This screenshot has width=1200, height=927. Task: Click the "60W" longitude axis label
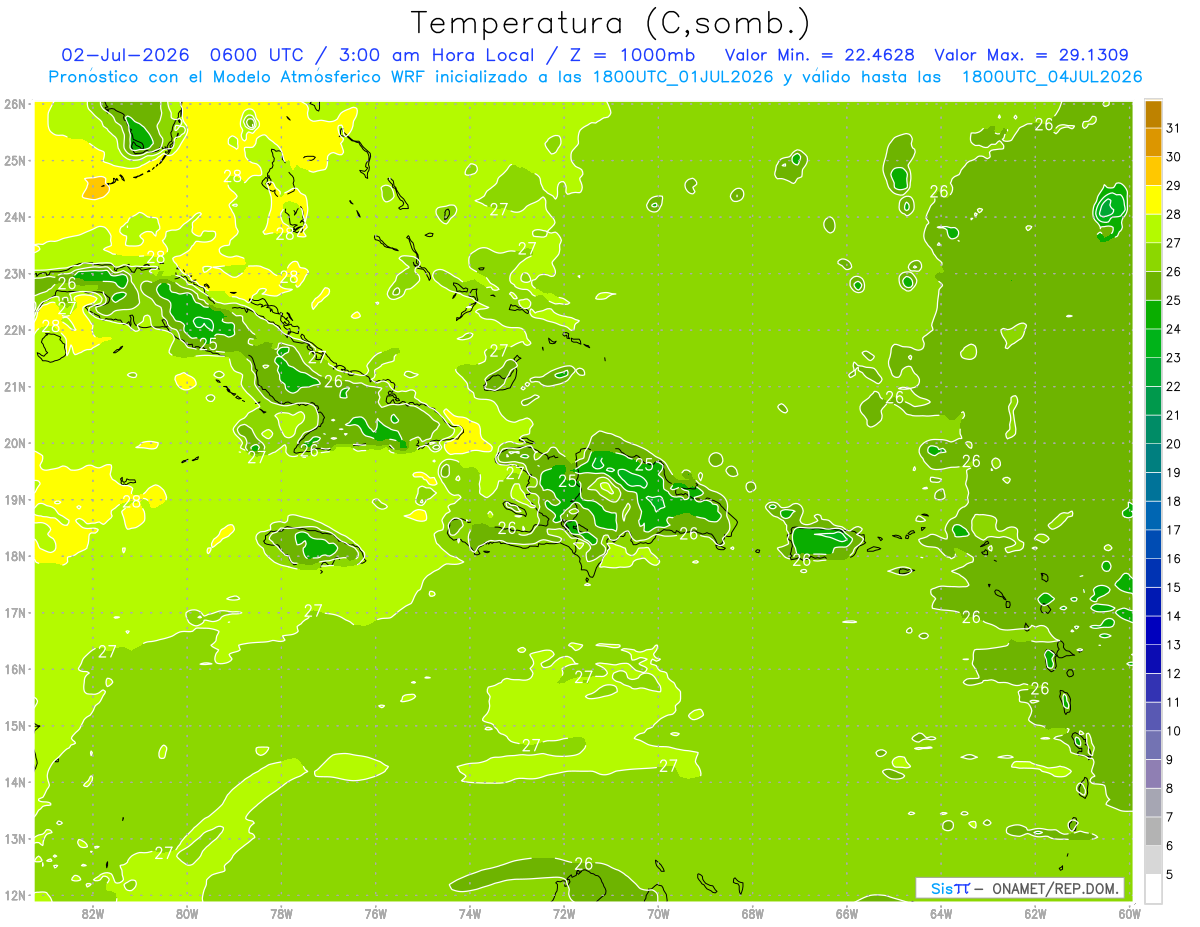point(1129,913)
